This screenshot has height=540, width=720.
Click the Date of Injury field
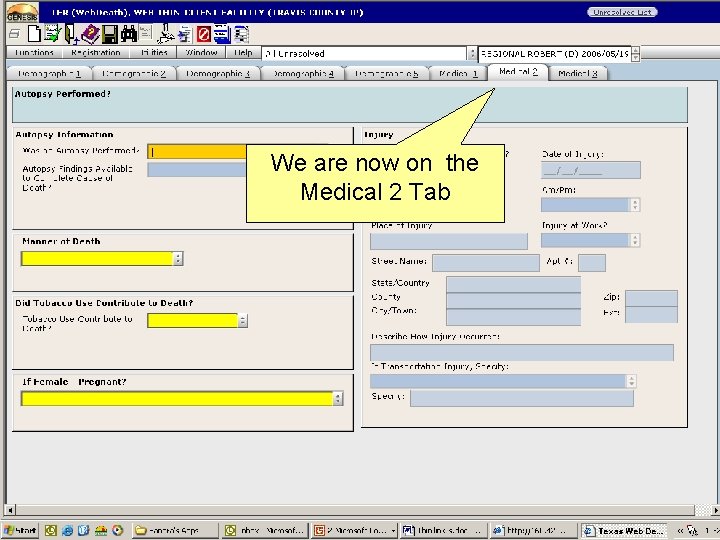click(x=591, y=170)
